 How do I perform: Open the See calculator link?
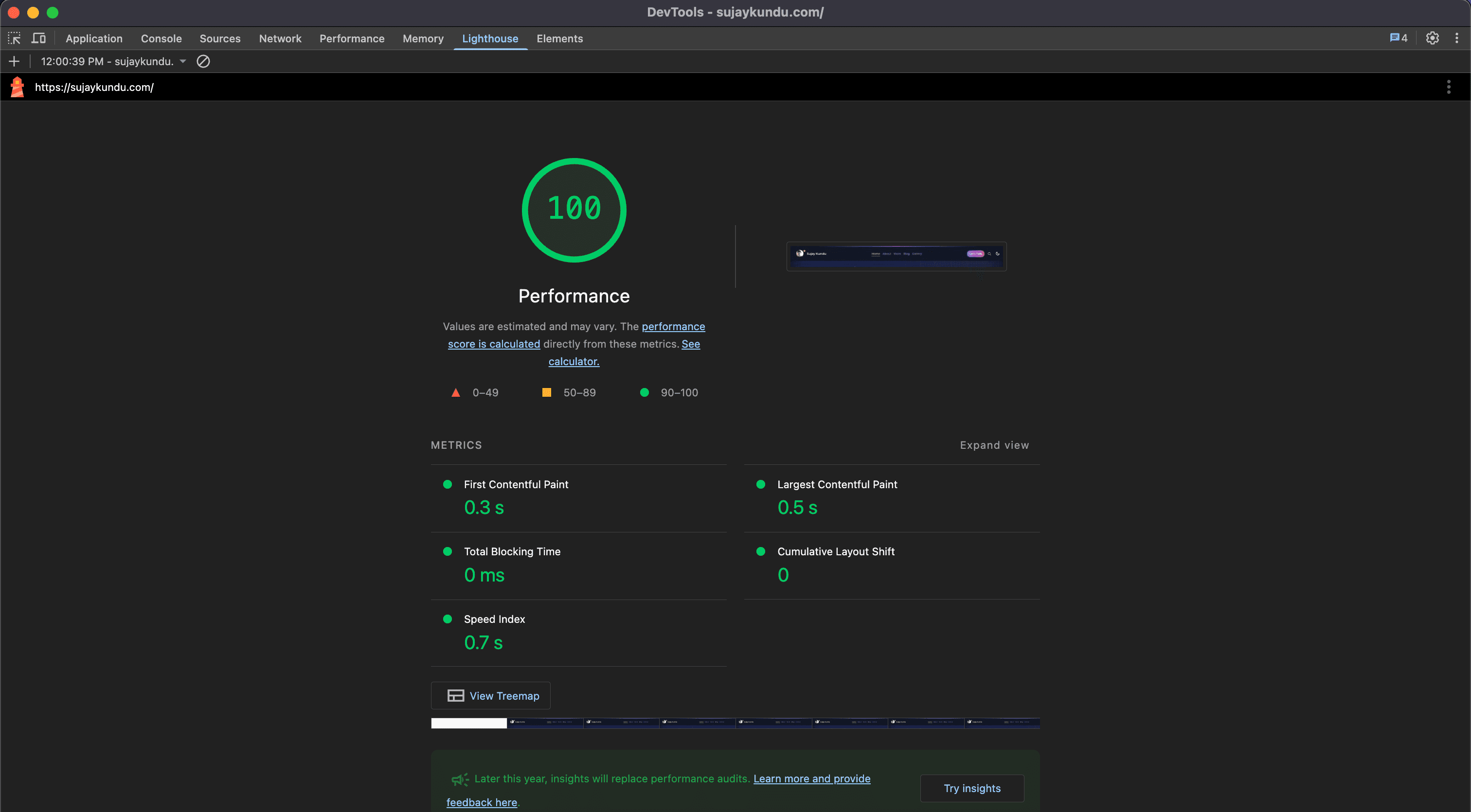[574, 361]
